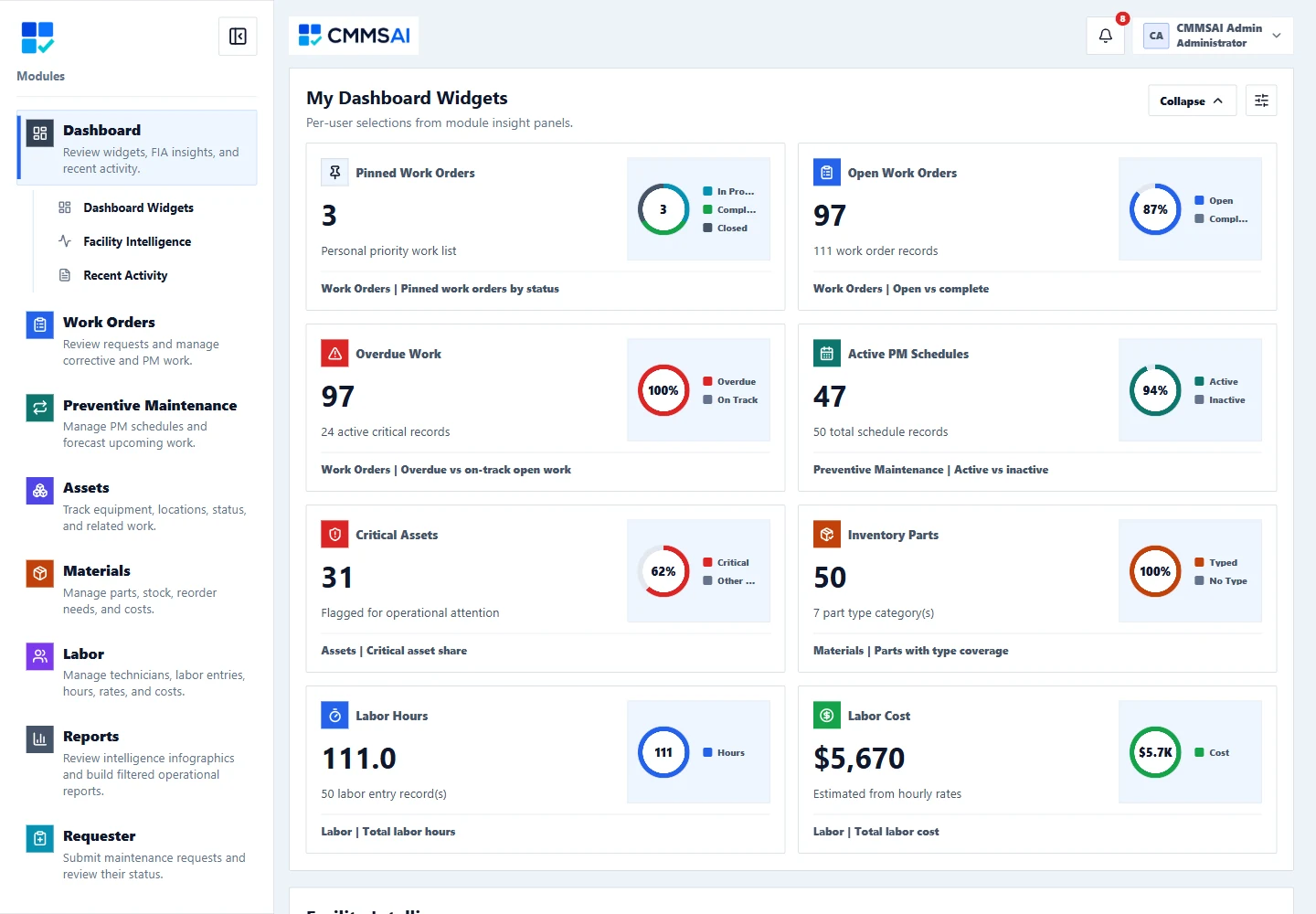Click the Critical Assets shield icon
Image resolution: width=1316 pixels, height=914 pixels.
click(335, 535)
